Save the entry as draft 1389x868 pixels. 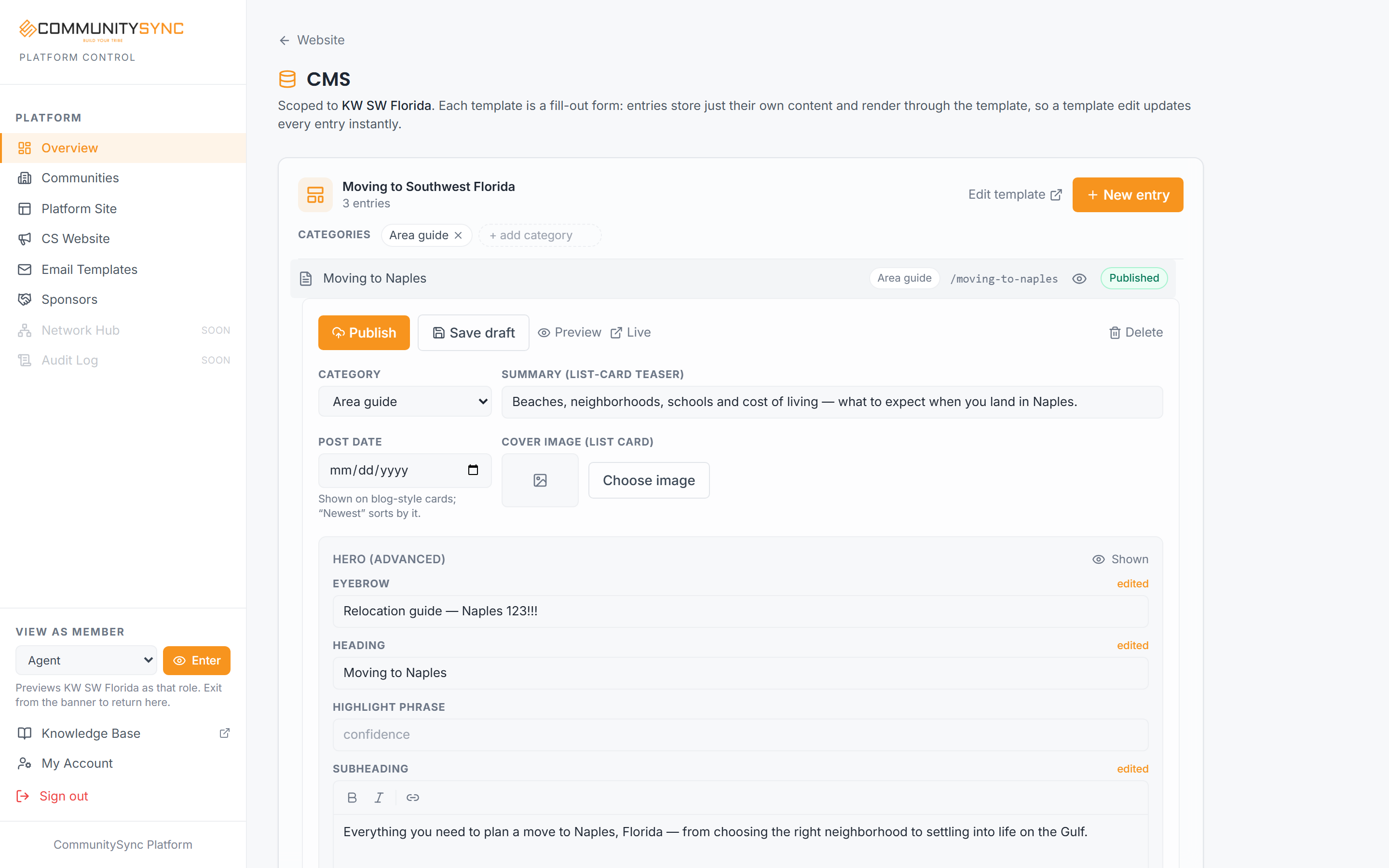tap(473, 332)
